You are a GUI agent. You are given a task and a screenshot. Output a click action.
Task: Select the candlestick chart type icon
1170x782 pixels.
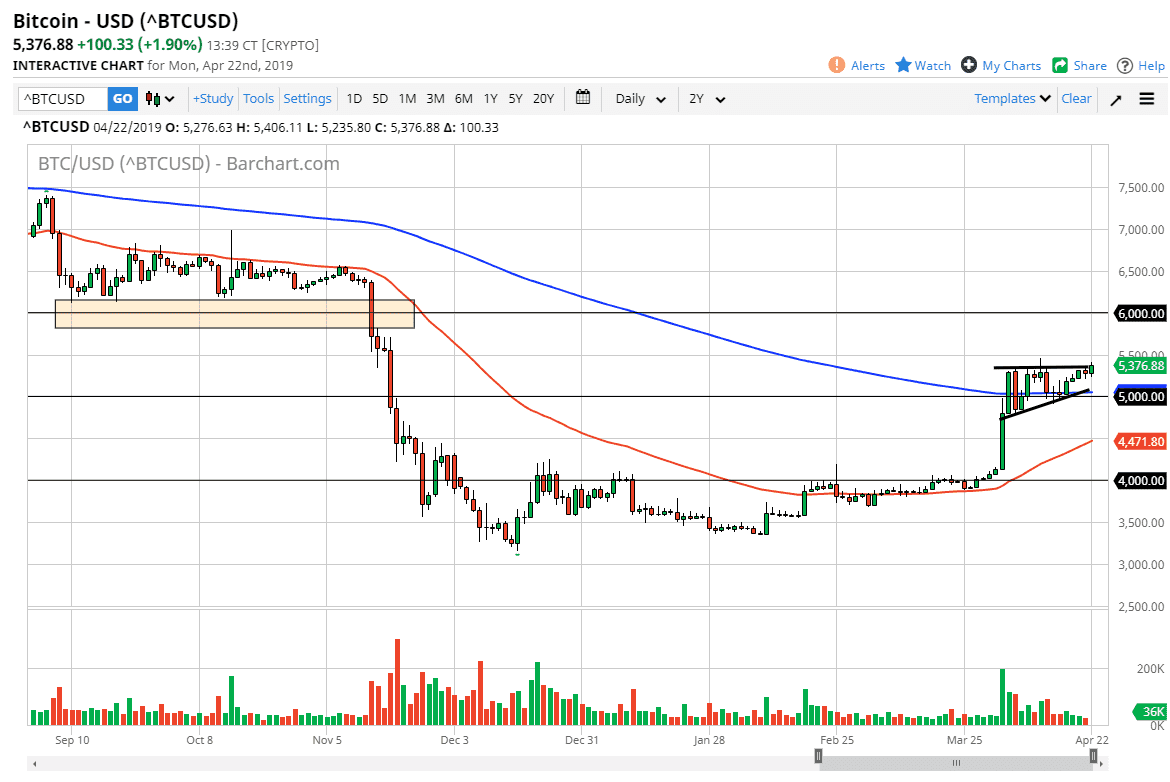click(152, 99)
